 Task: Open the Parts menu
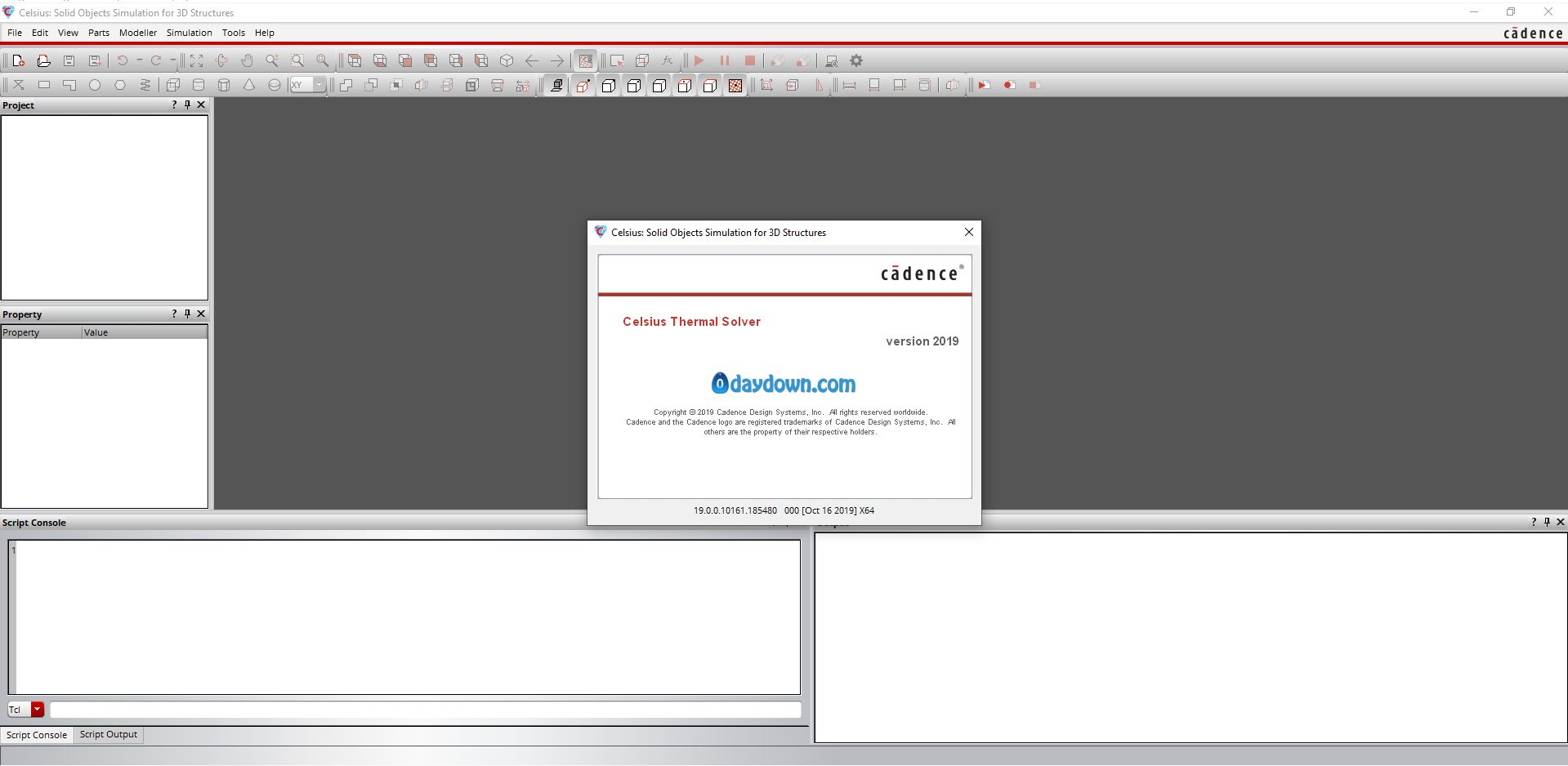pyautogui.click(x=99, y=33)
